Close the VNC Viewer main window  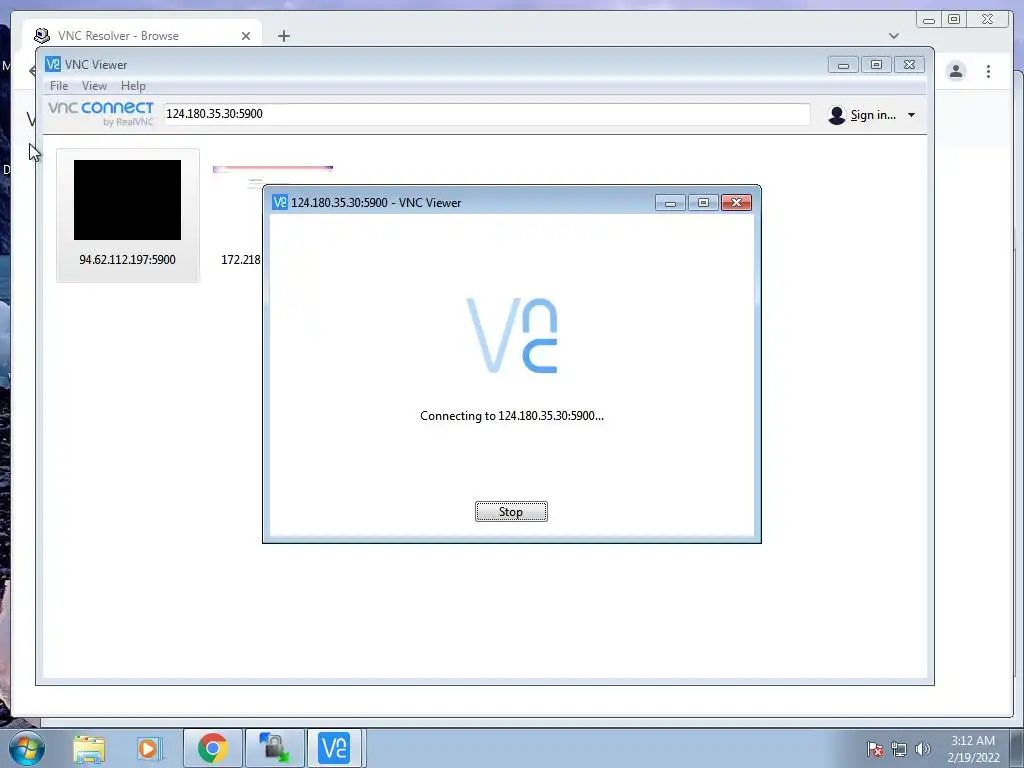(x=909, y=64)
